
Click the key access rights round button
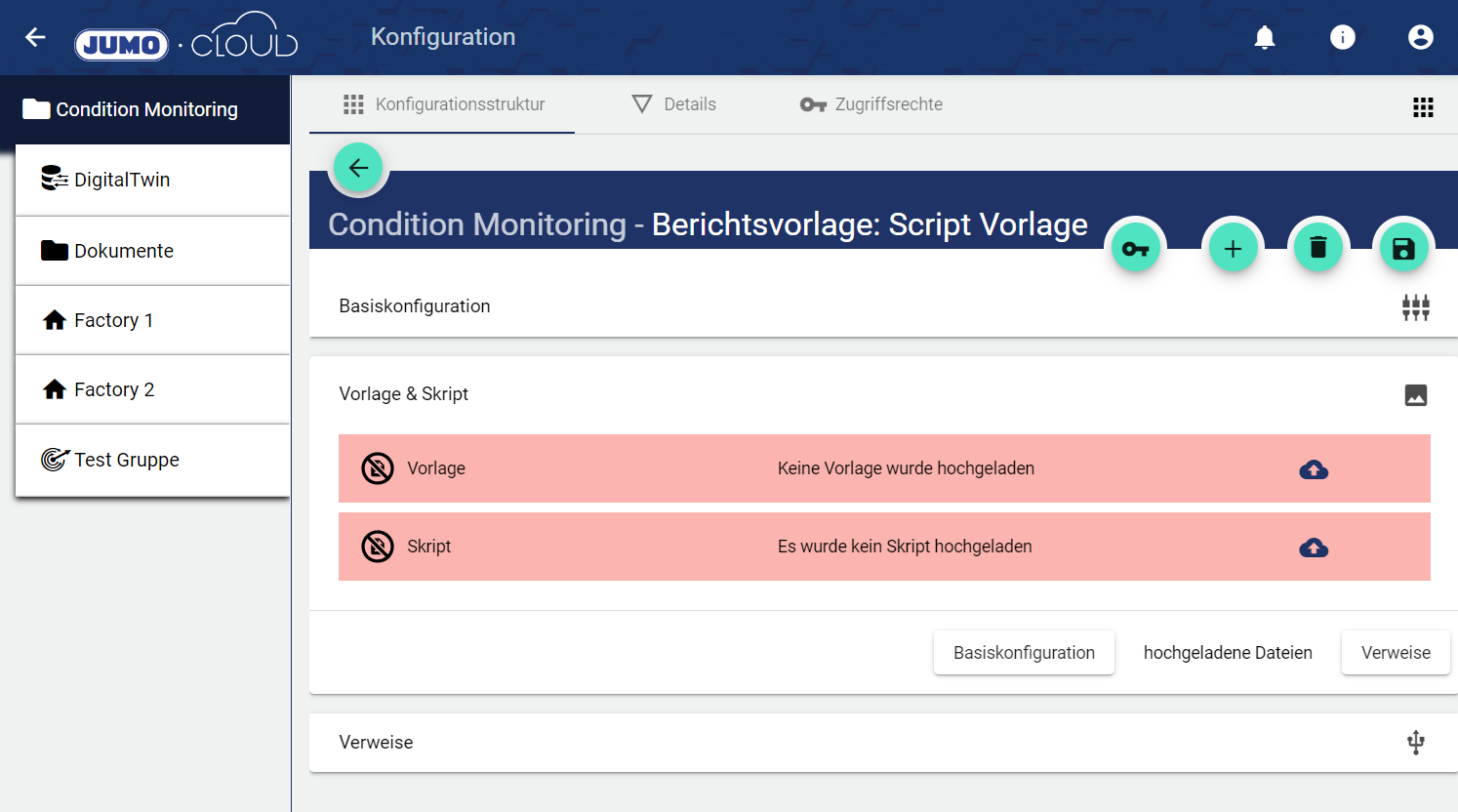[x=1135, y=249]
